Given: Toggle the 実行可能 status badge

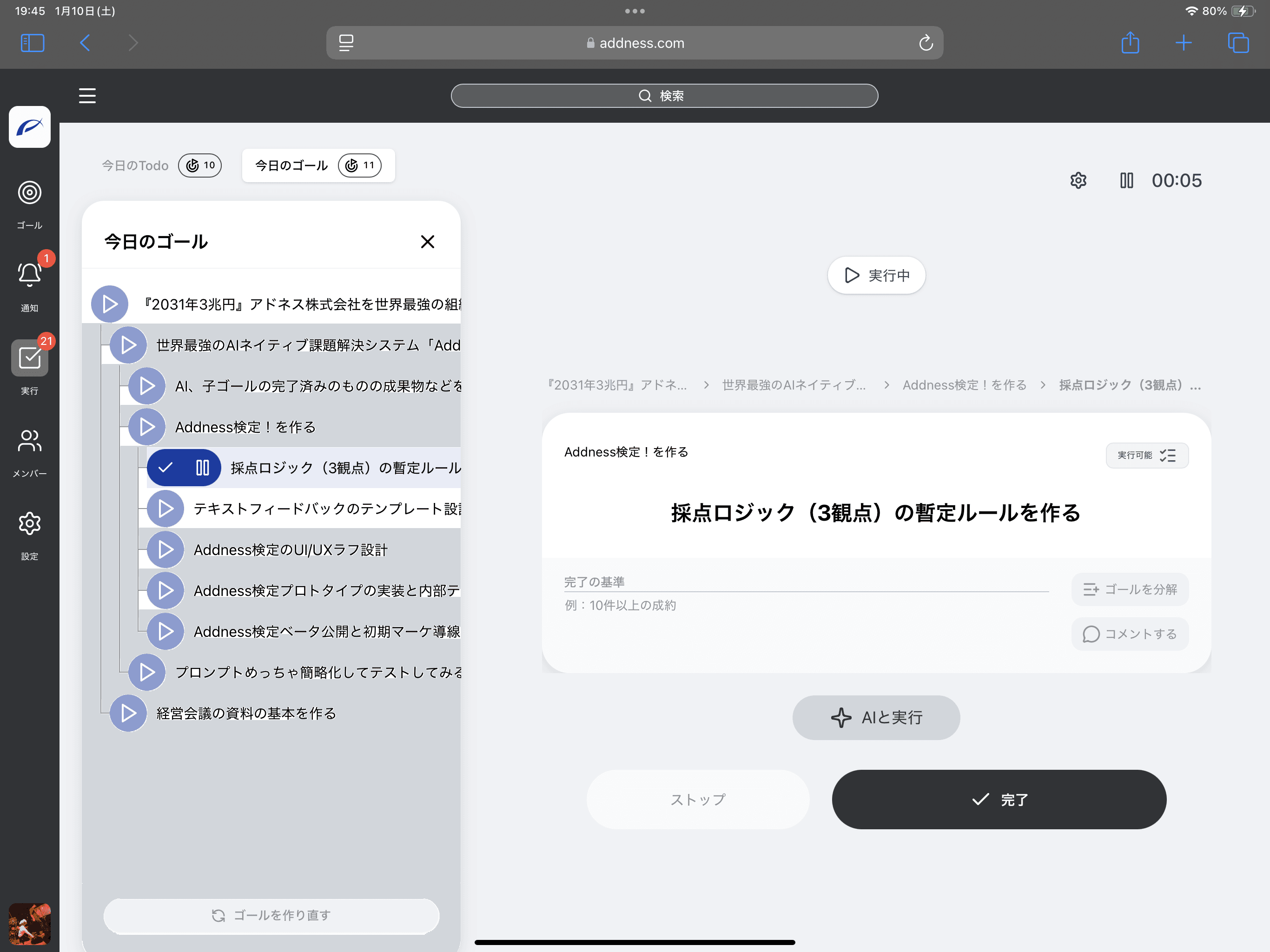Looking at the screenshot, I should pos(1146,456).
